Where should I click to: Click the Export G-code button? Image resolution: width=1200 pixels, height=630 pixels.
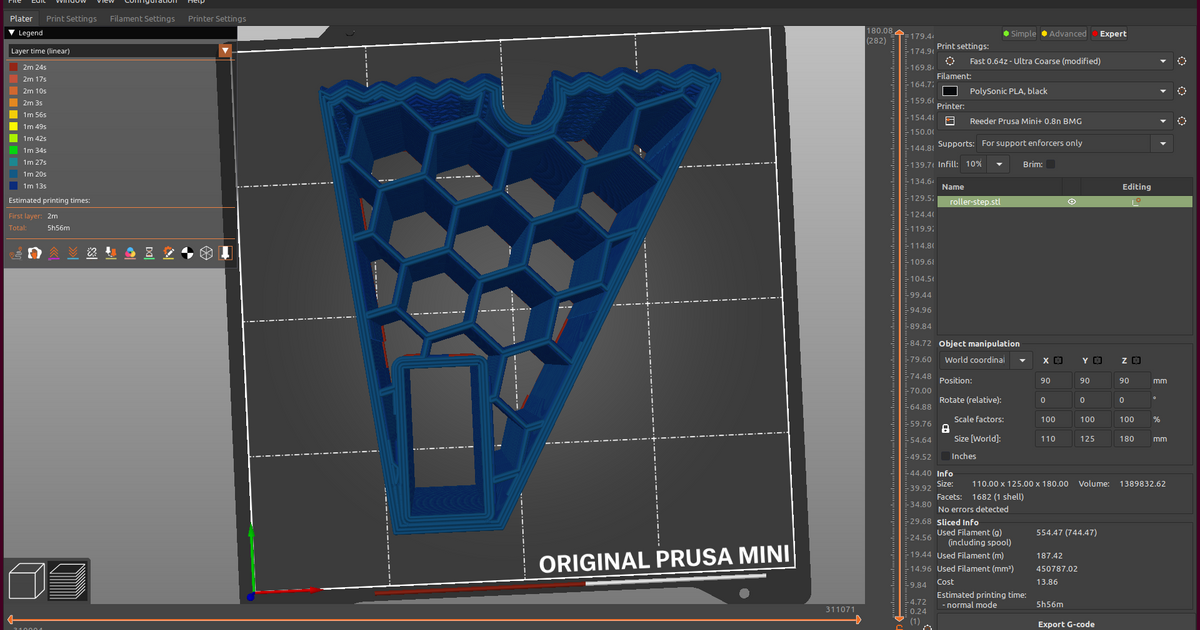(x=1064, y=624)
